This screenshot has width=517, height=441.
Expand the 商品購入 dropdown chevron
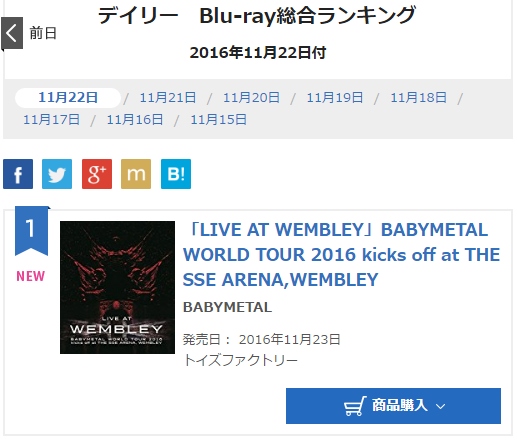pyautogui.click(x=440, y=406)
